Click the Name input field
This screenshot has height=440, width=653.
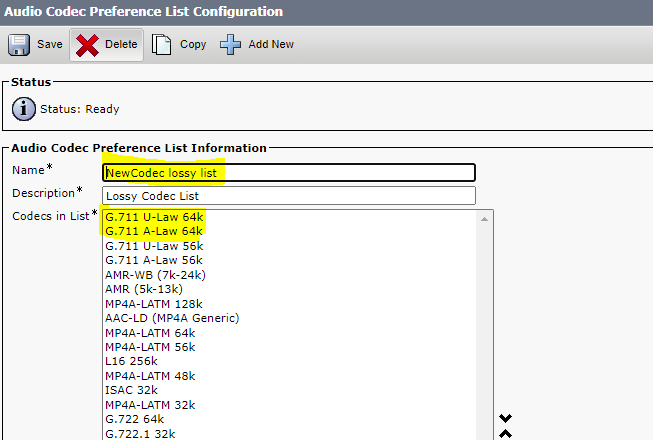click(289, 172)
